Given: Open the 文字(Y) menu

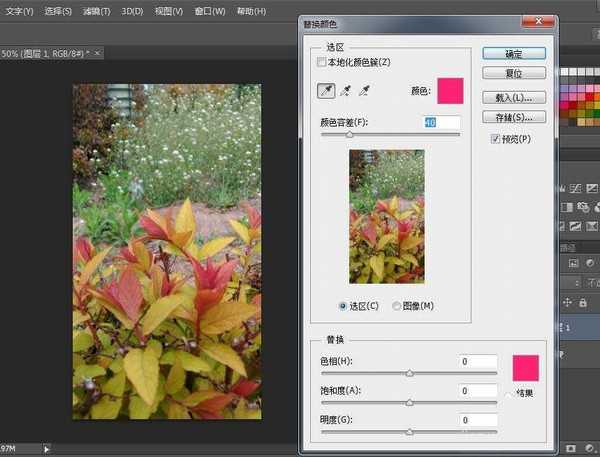Looking at the screenshot, I should click(20, 11).
